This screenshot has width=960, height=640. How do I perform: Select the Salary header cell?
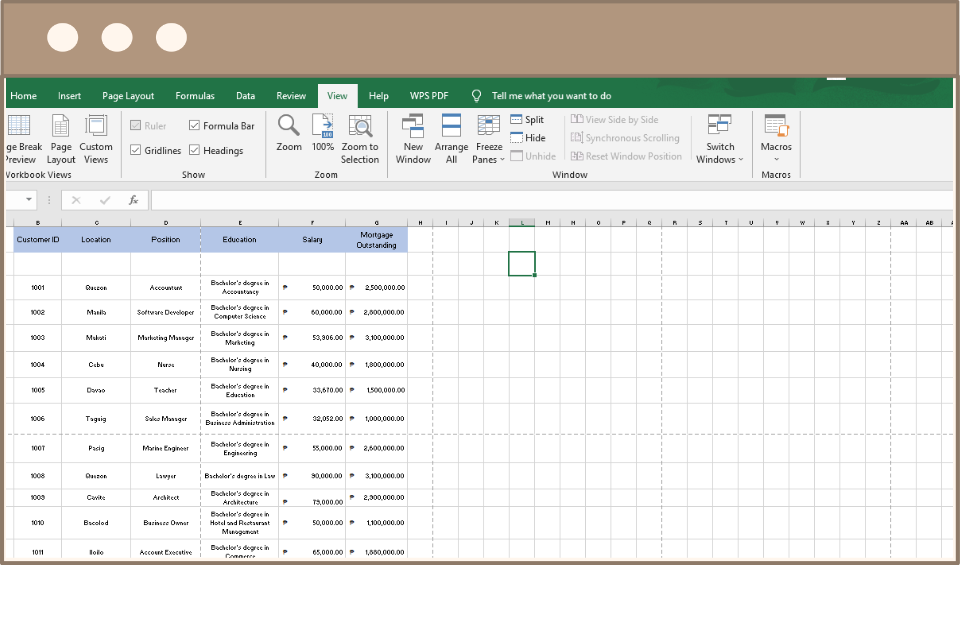pyautogui.click(x=312, y=239)
